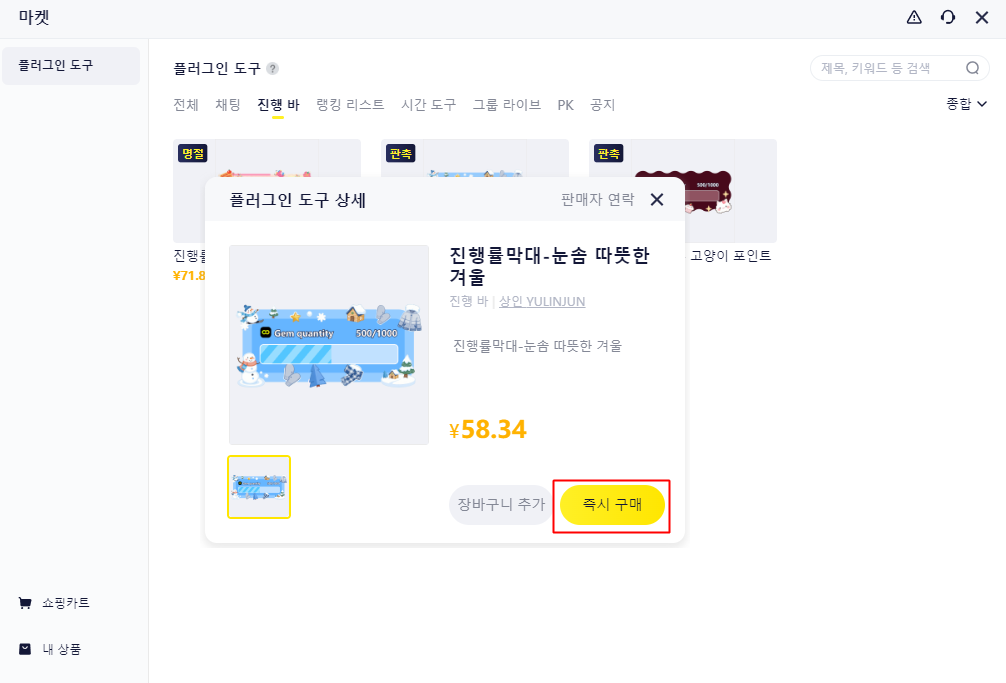Switch to the 채팅 tab

228,105
